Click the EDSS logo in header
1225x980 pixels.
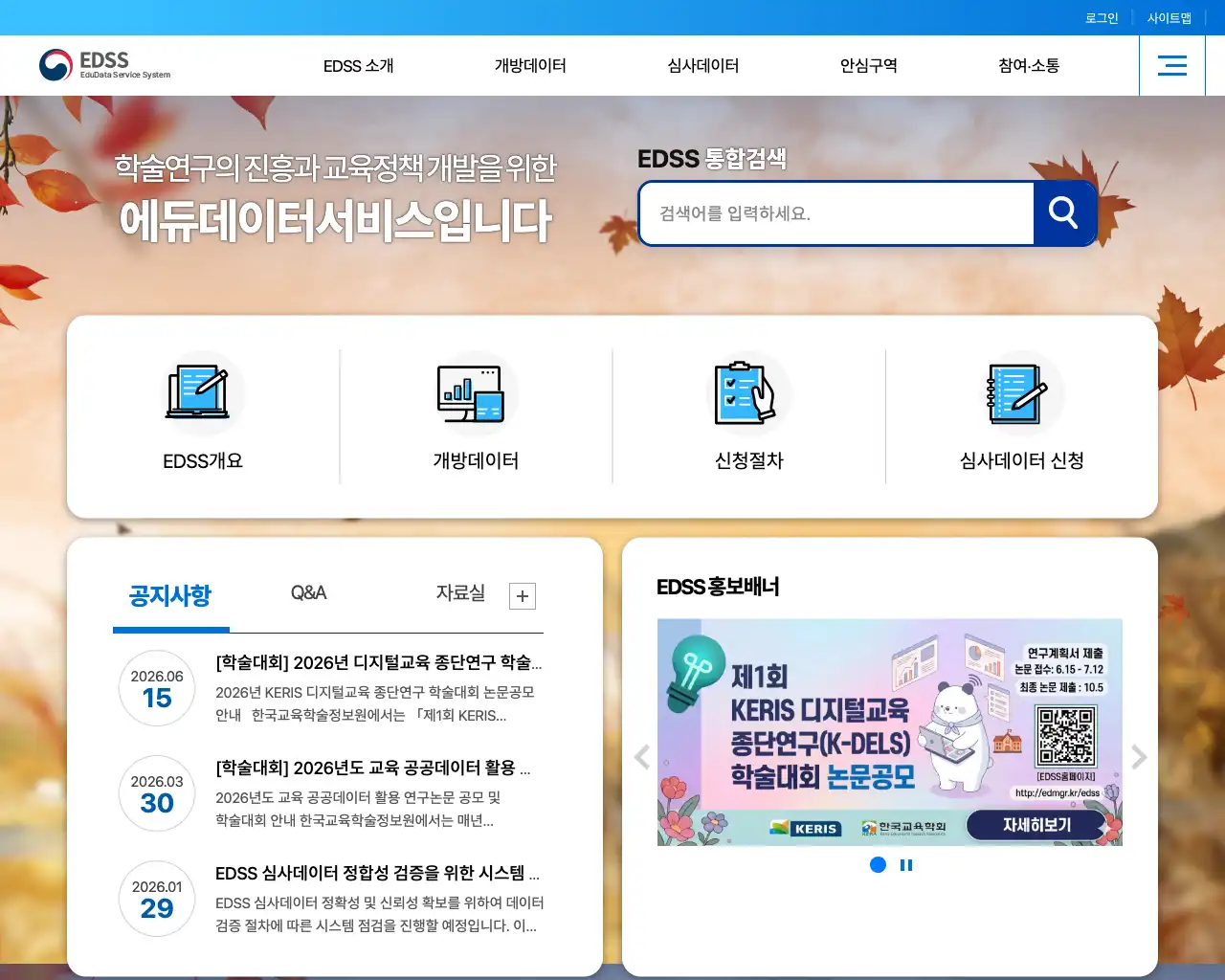(x=104, y=65)
